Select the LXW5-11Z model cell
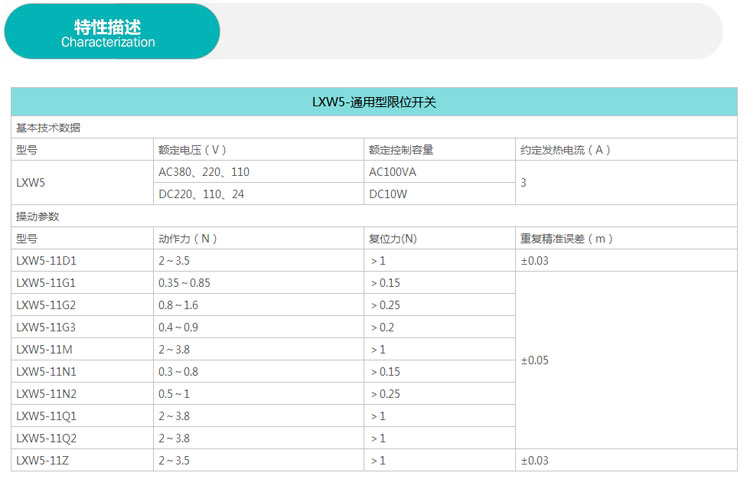 [x=82, y=460]
